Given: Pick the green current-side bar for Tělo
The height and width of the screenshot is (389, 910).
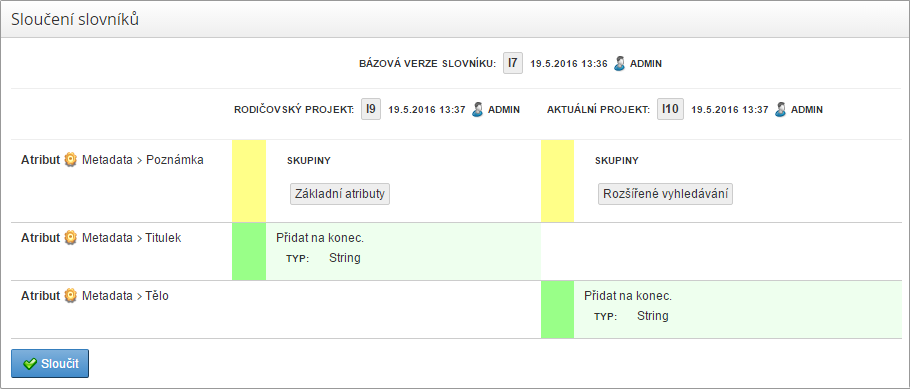Looking at the screenshot, I should [x=557, y=309].
